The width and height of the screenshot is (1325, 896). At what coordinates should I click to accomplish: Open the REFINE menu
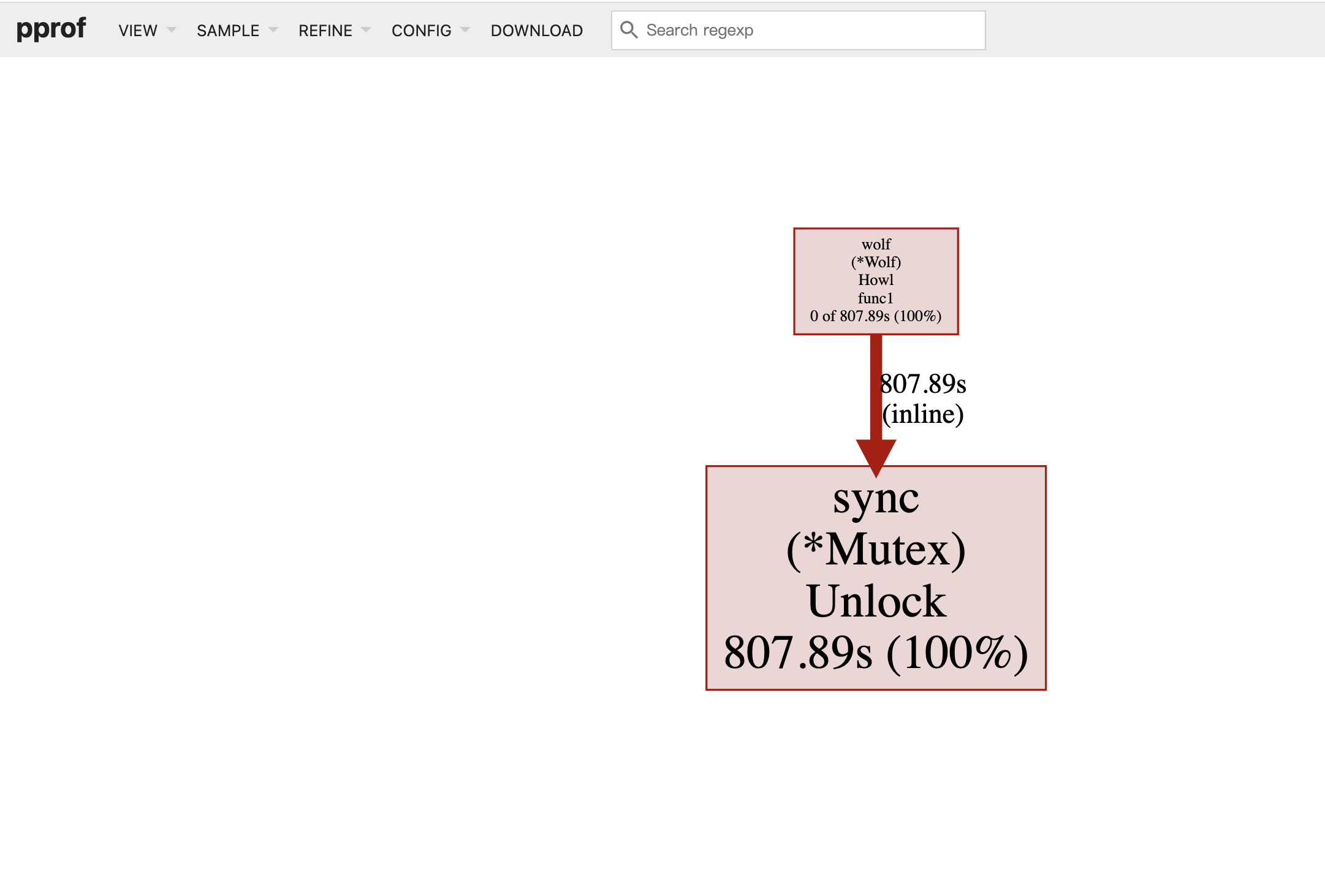(325, 31)
